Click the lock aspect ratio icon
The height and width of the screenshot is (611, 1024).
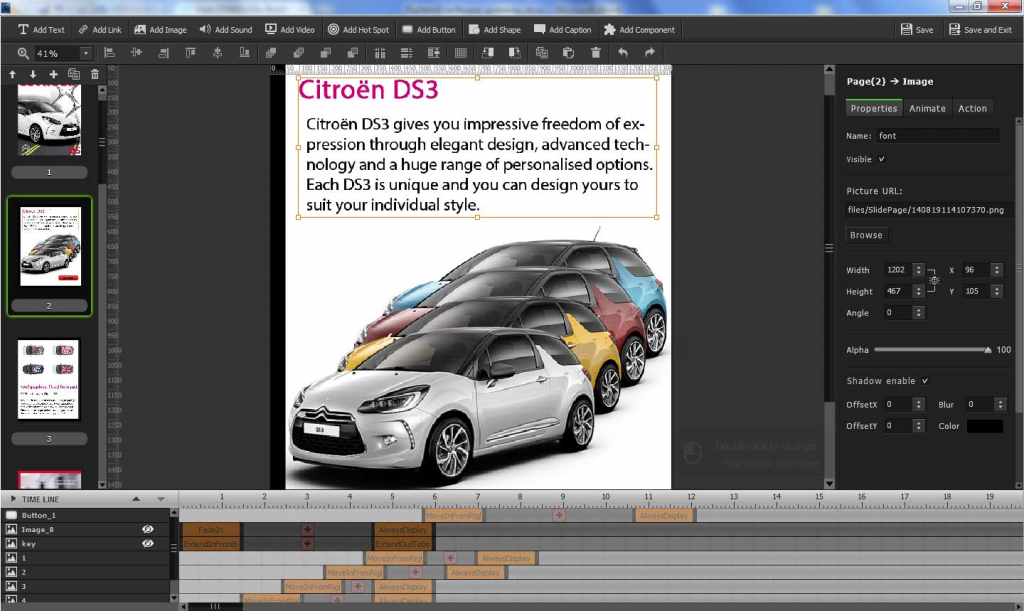tap(935, 281)
